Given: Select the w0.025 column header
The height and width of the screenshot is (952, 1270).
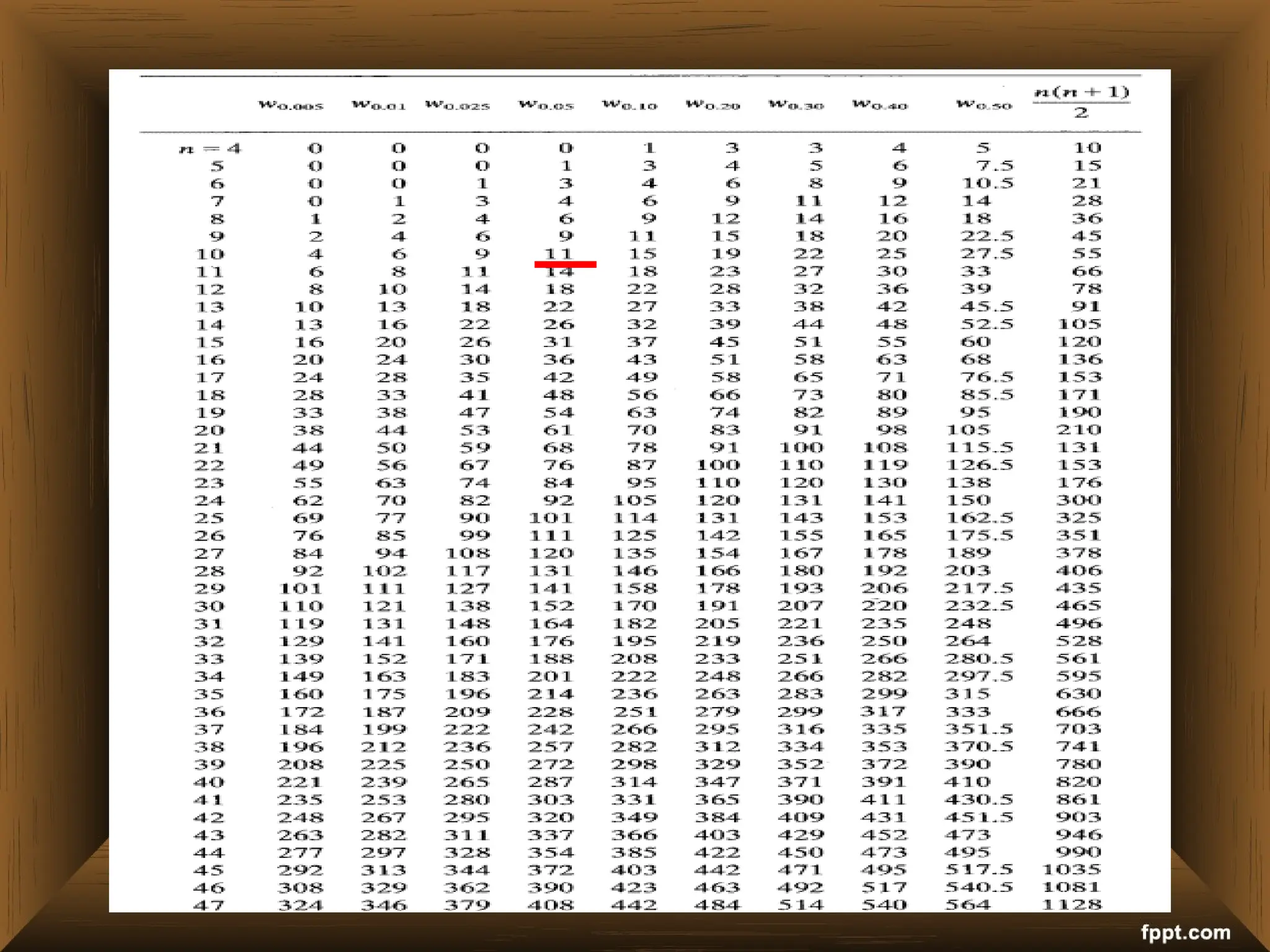Looking at the screenshot, I should pyautogui.click(x=458, y=105).
